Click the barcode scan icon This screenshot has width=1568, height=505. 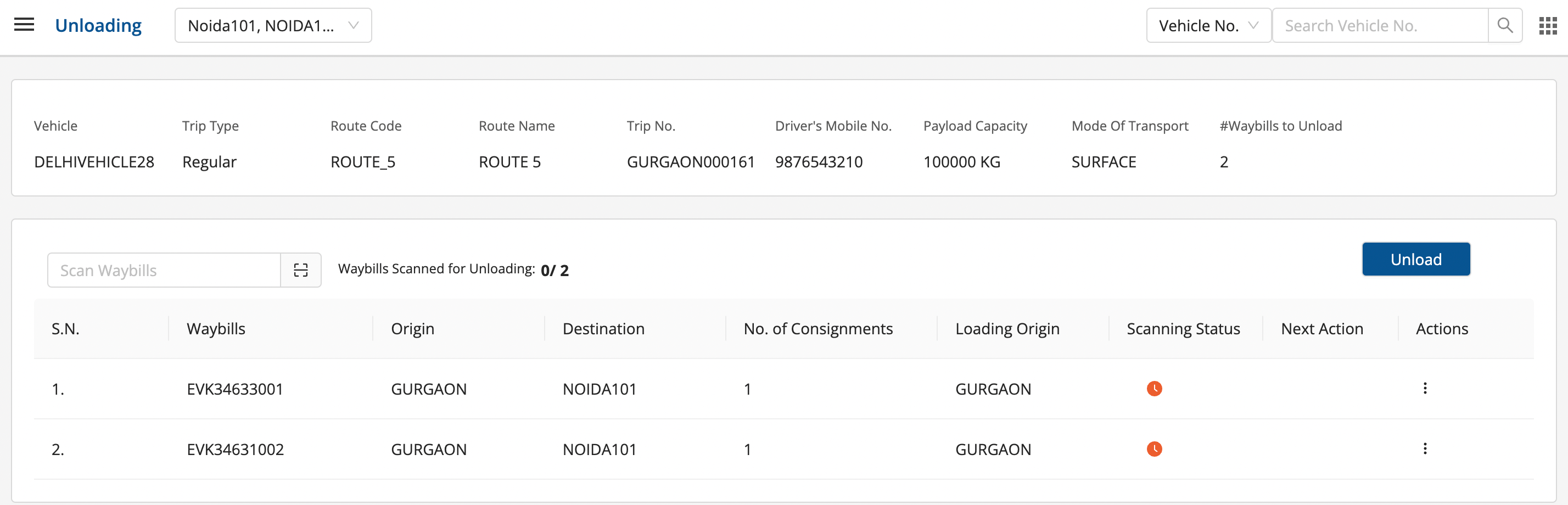pyautogui.click(x=301, y=270)
